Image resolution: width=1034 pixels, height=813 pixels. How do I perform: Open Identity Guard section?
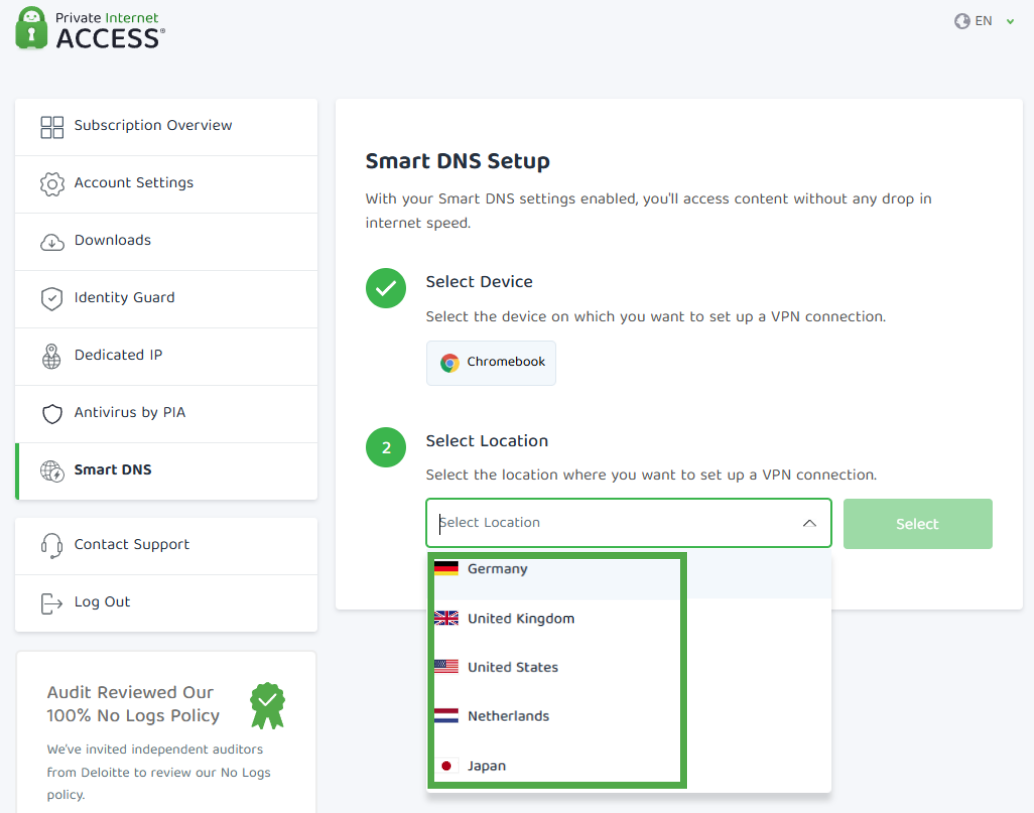pos(166,299)
